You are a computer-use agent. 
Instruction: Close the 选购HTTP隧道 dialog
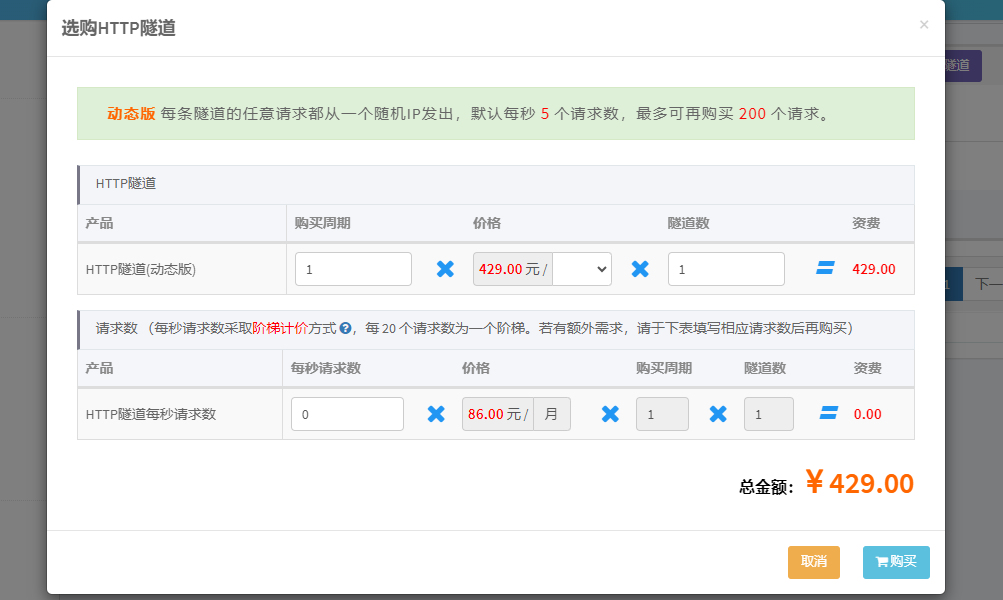click(923, 25)
